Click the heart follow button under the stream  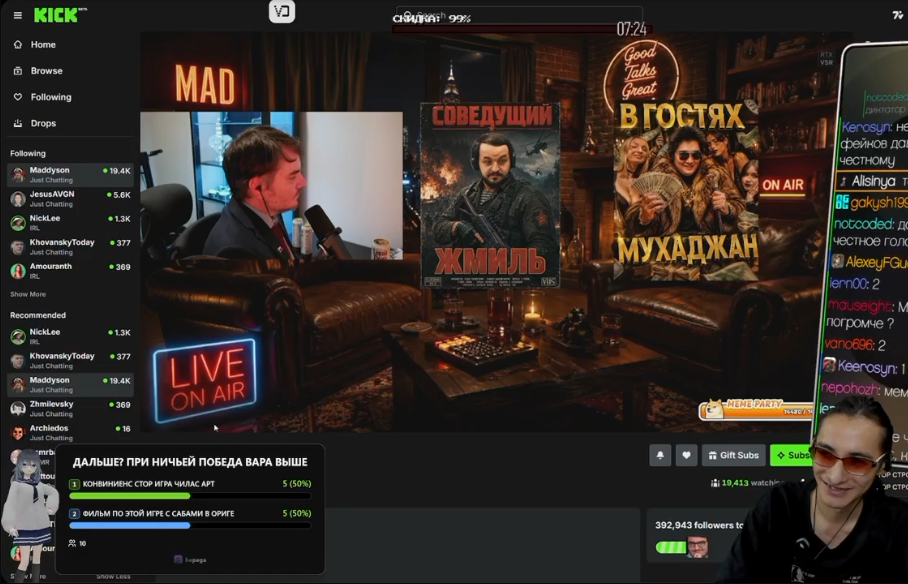(x=686, y=455)
